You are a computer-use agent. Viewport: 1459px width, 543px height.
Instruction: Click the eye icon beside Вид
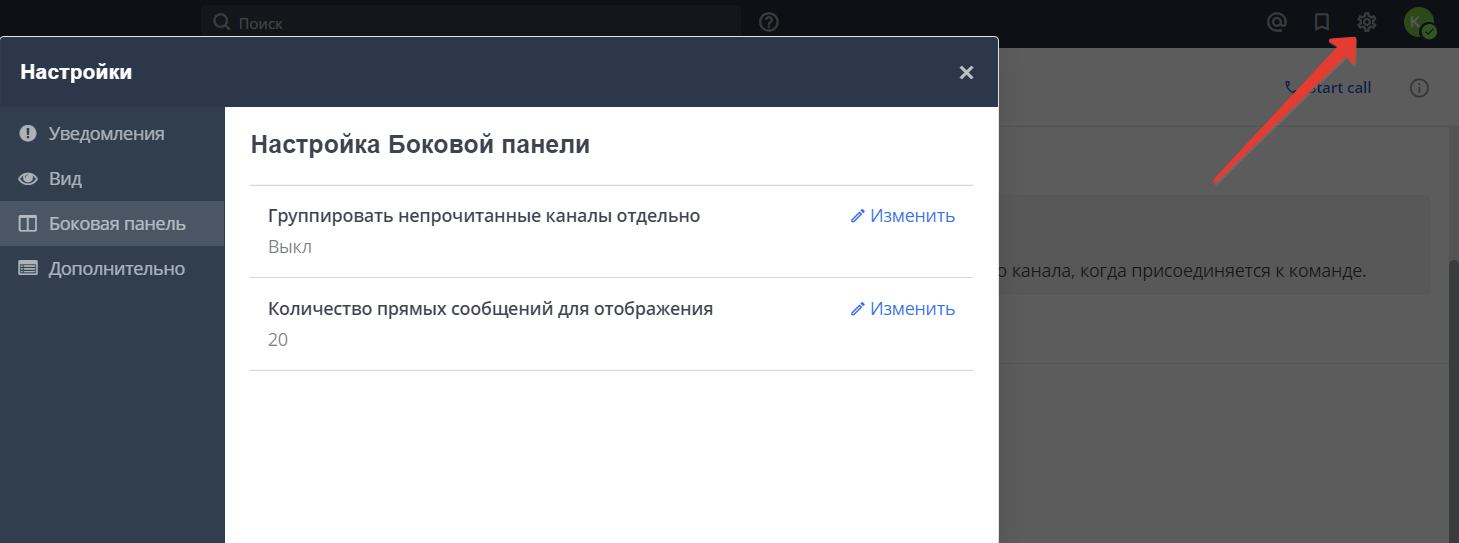point(28,179)
